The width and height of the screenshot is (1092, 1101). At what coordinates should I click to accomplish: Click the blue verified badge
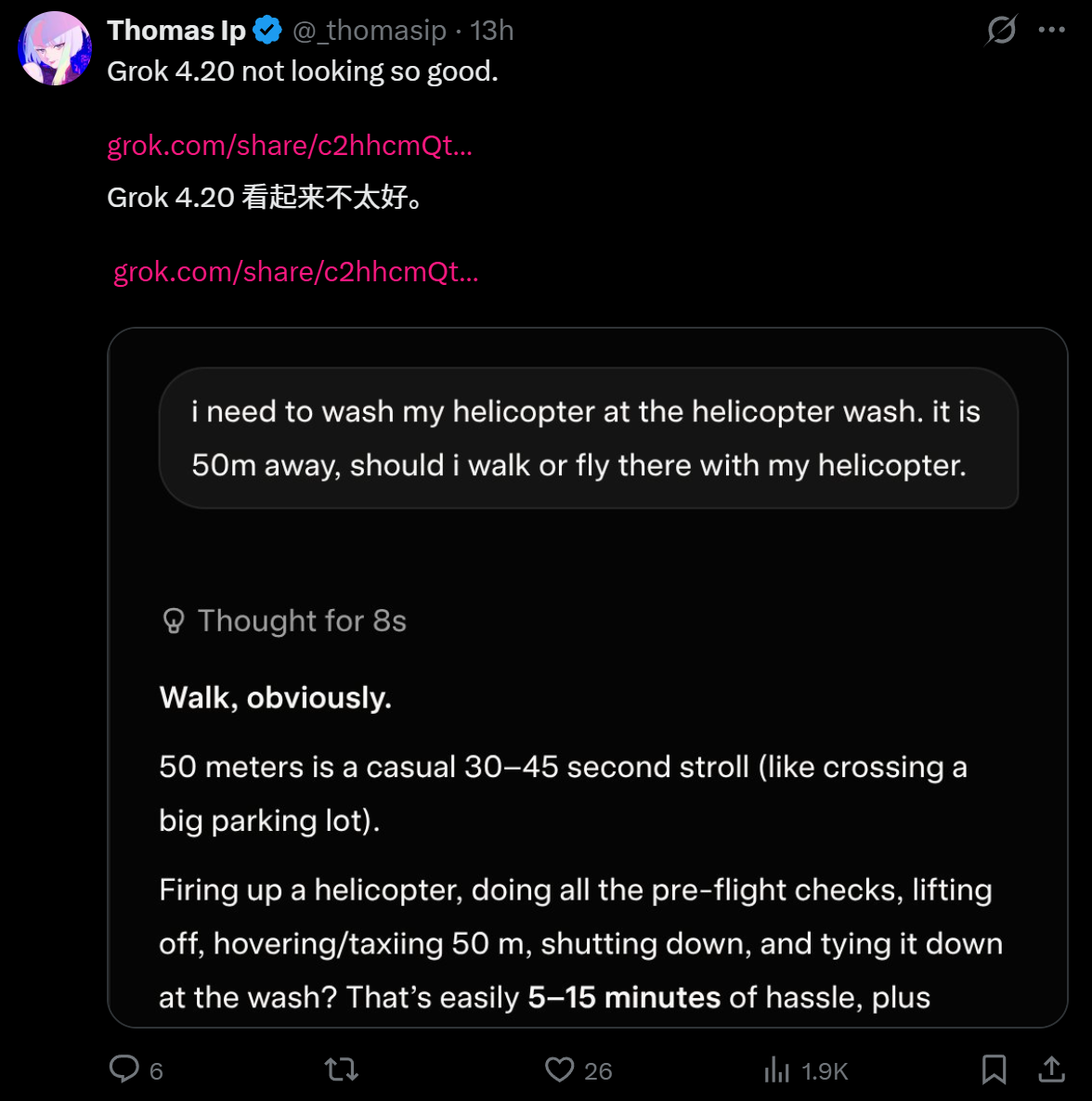point(267,31)
